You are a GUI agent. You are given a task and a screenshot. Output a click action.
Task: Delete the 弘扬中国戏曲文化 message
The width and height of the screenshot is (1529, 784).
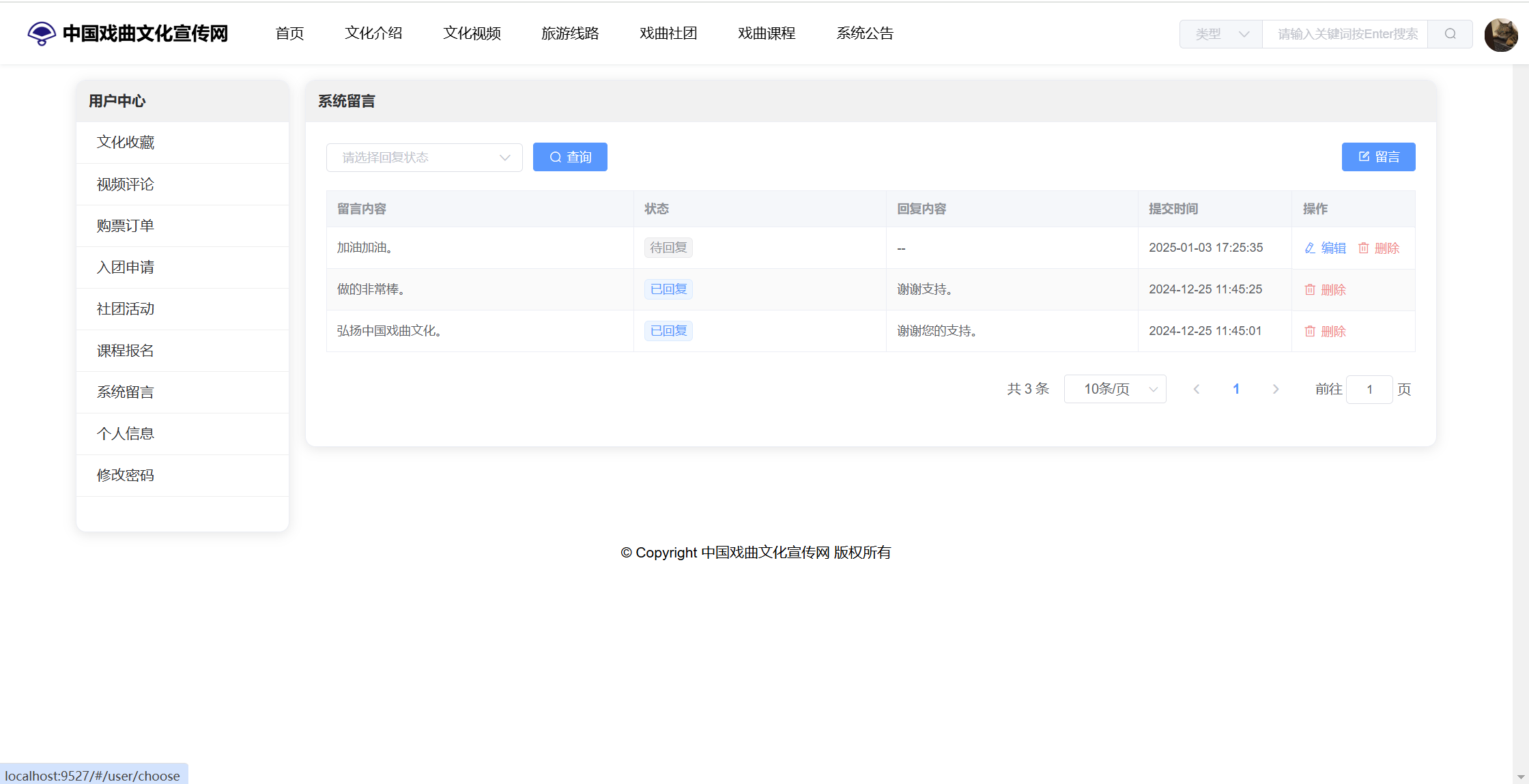pyautogui.click(x=1325, y=332)
